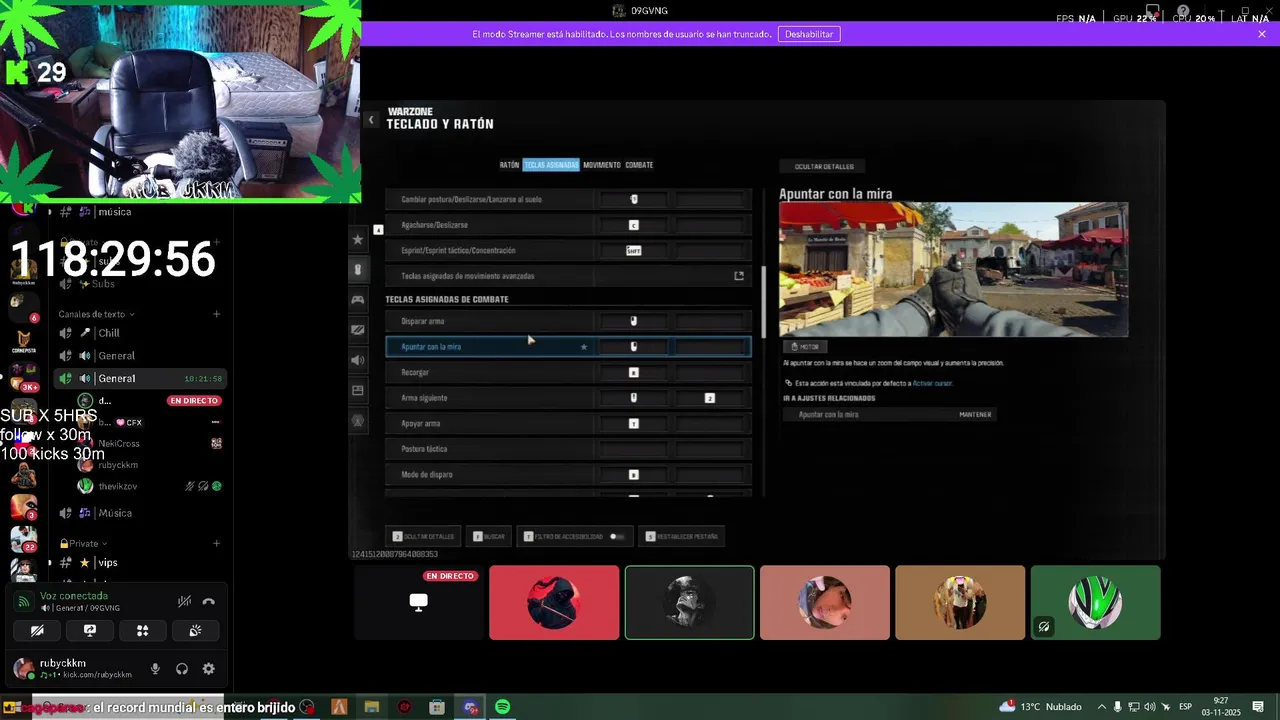Image resolution: width=1280 pixels, height=720 pixels.
Task: Toggle the Filtro de accesibilidad switch
Action: pos(616,537)
